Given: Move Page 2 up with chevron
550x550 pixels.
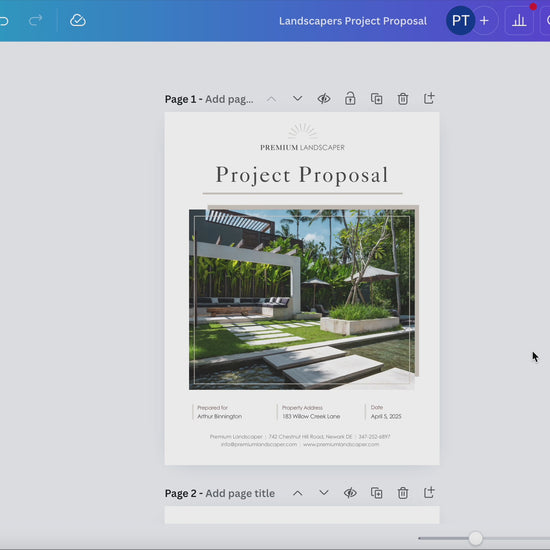Looking at the screenshot, I should [x=297, y=493].
